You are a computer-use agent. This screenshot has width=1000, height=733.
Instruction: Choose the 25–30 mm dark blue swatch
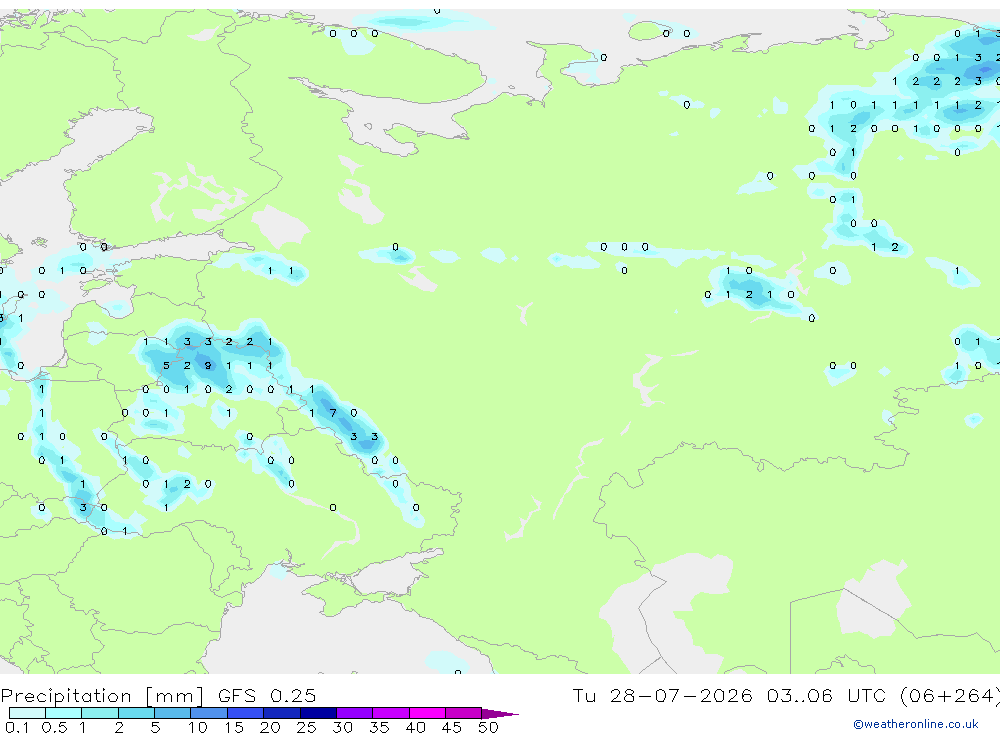318,713
